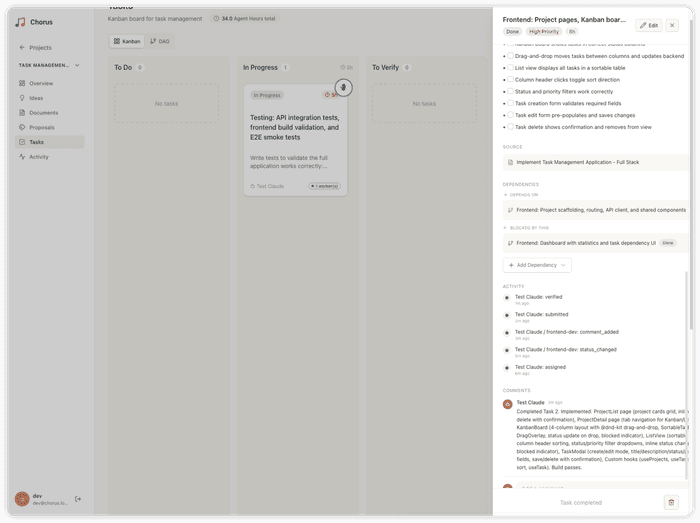Click the logout icon beside dev
The height and width of the screenshot is (523, 700).
click(x=78, y=499)
